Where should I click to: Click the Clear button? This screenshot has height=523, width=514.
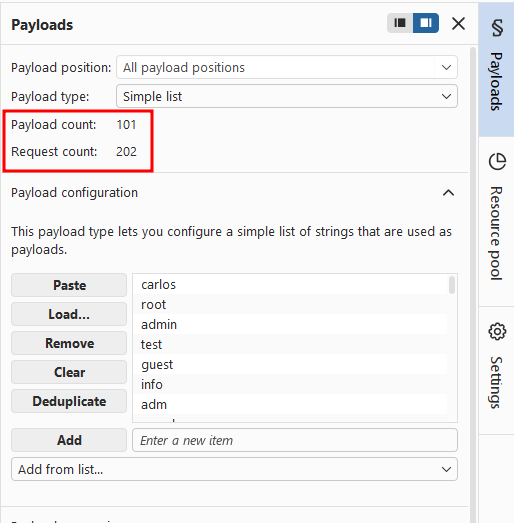click(x=69, y=372)
